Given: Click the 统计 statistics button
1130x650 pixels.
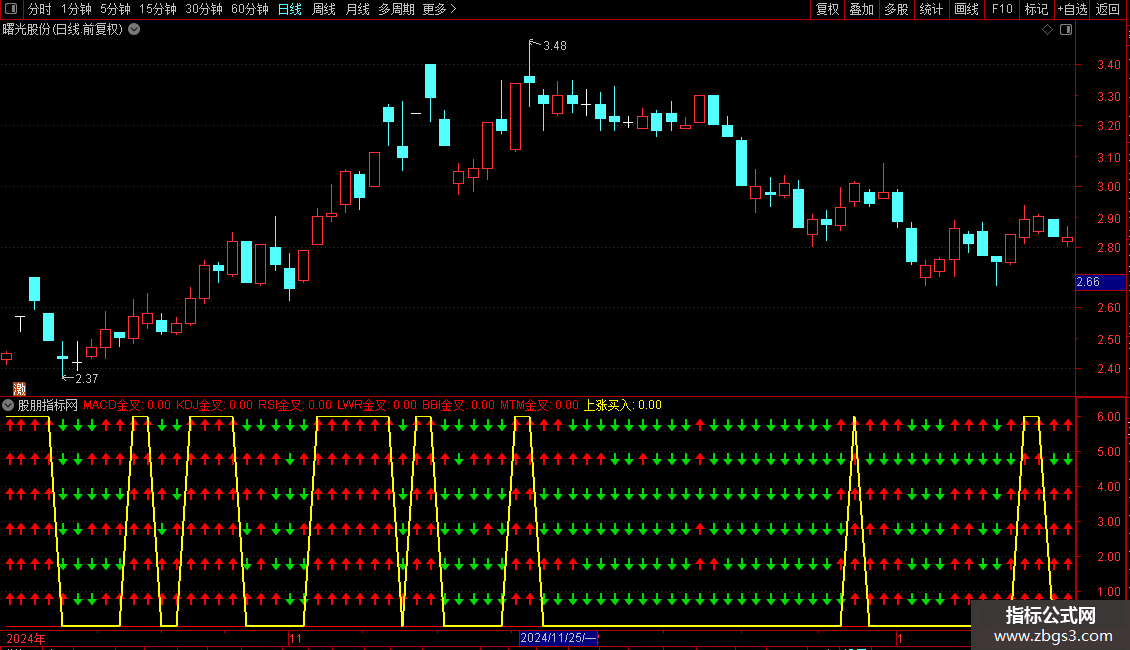Looking at the screenshot, I should point(931,9).
